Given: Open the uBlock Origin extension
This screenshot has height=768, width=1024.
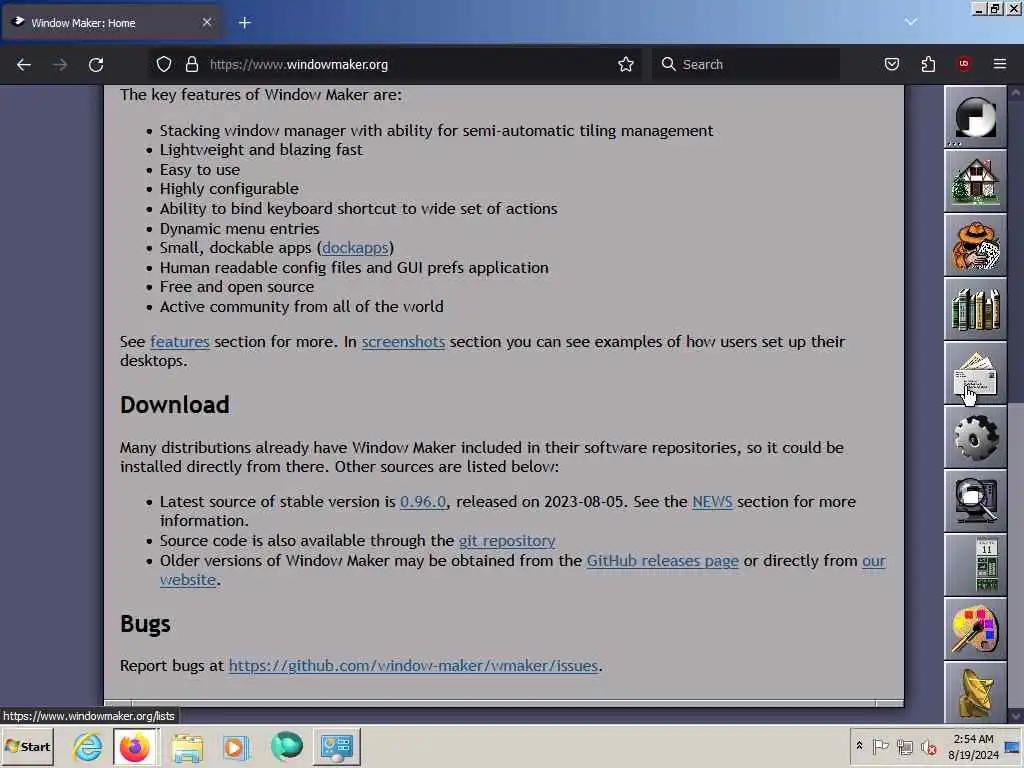Looking at the screenshot, I should click(964, 64).
